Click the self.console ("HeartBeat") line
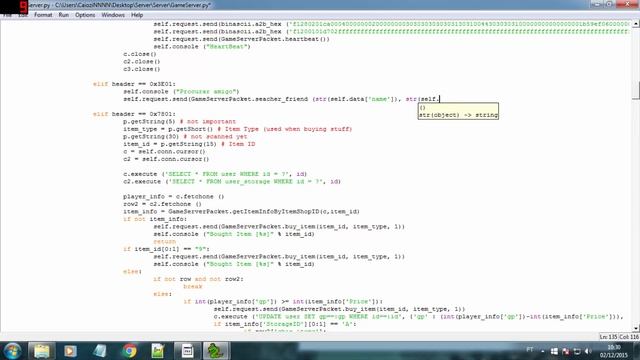 (x=202, y=47)
